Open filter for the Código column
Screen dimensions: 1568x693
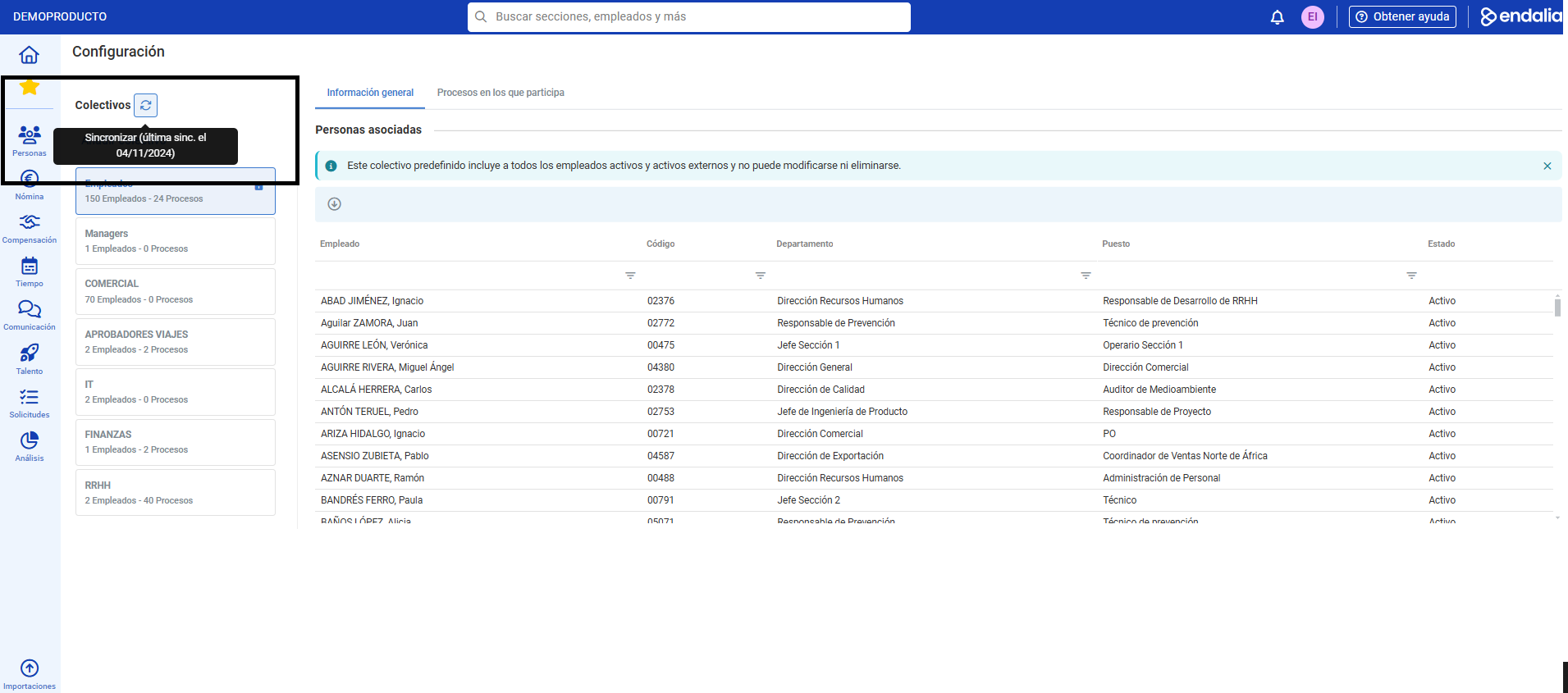click(760, 276)
